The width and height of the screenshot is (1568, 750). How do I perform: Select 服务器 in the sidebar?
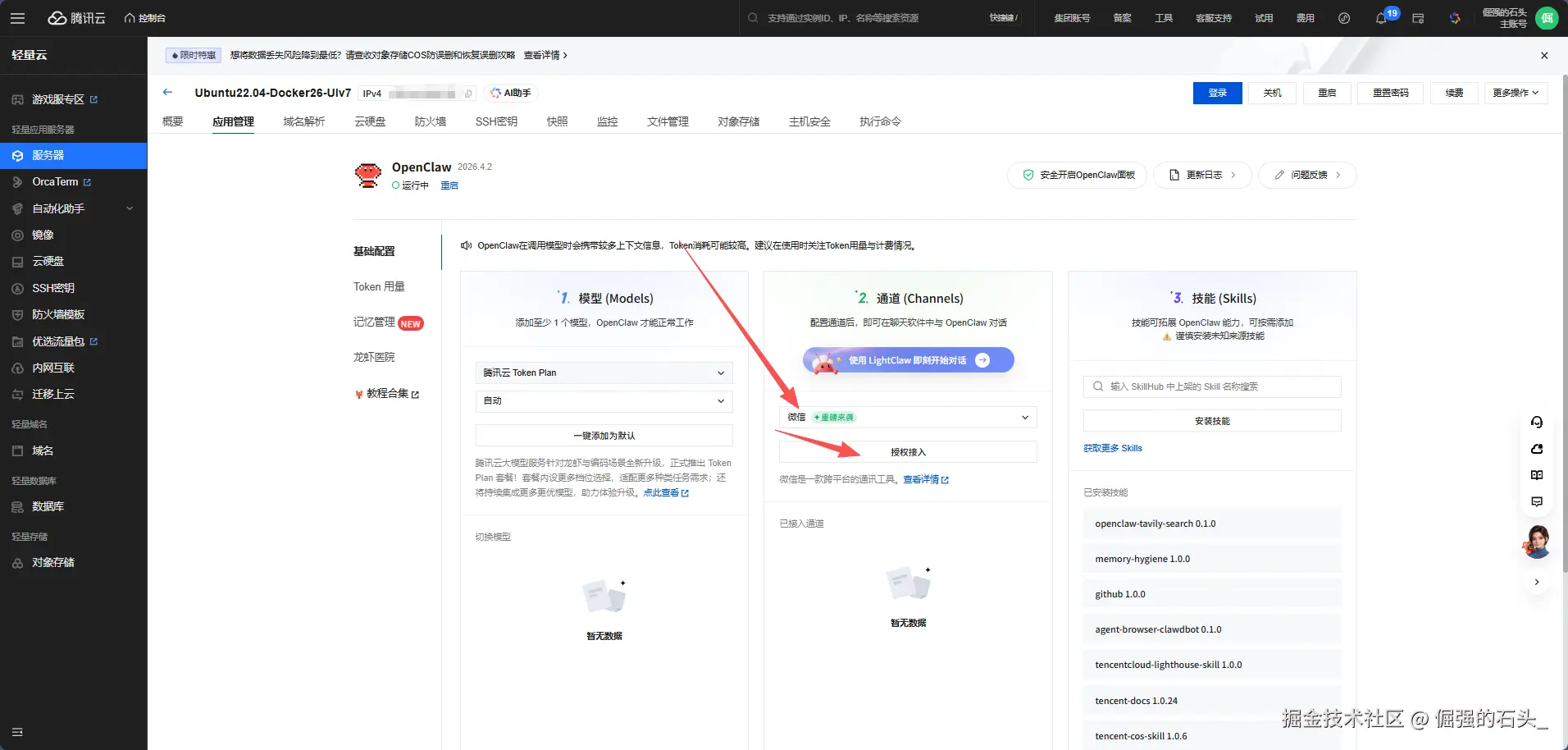(x=74, y=155)
